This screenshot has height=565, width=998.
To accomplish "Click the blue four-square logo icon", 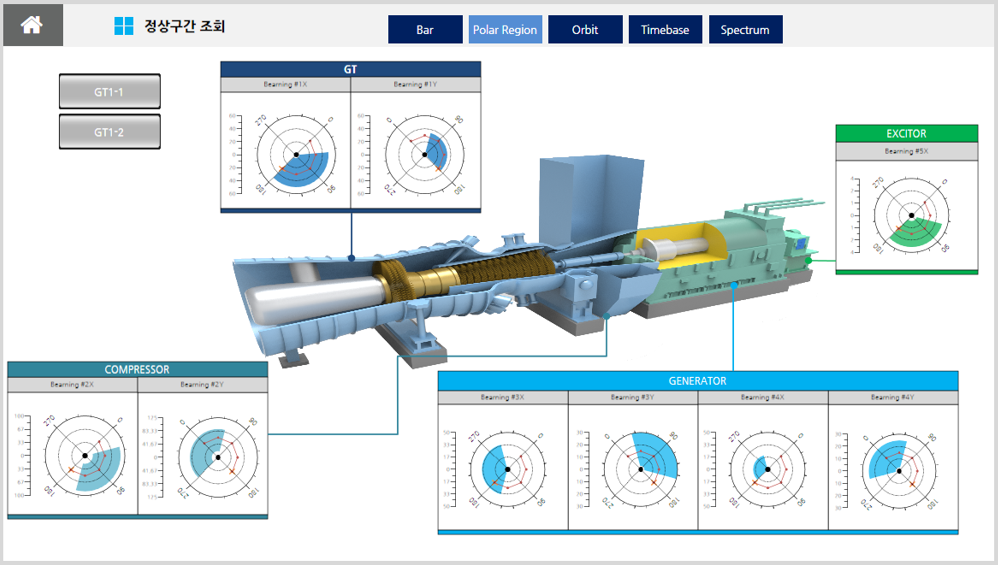I will (x=123, y=26).
